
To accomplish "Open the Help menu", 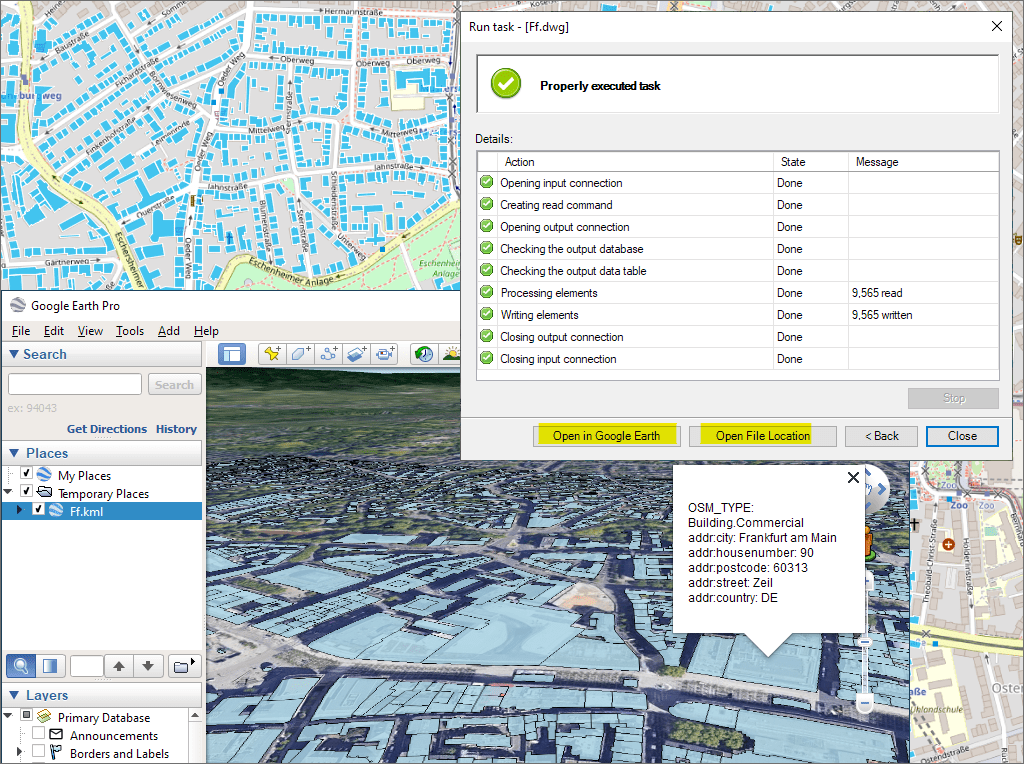I will coord(206,330).
